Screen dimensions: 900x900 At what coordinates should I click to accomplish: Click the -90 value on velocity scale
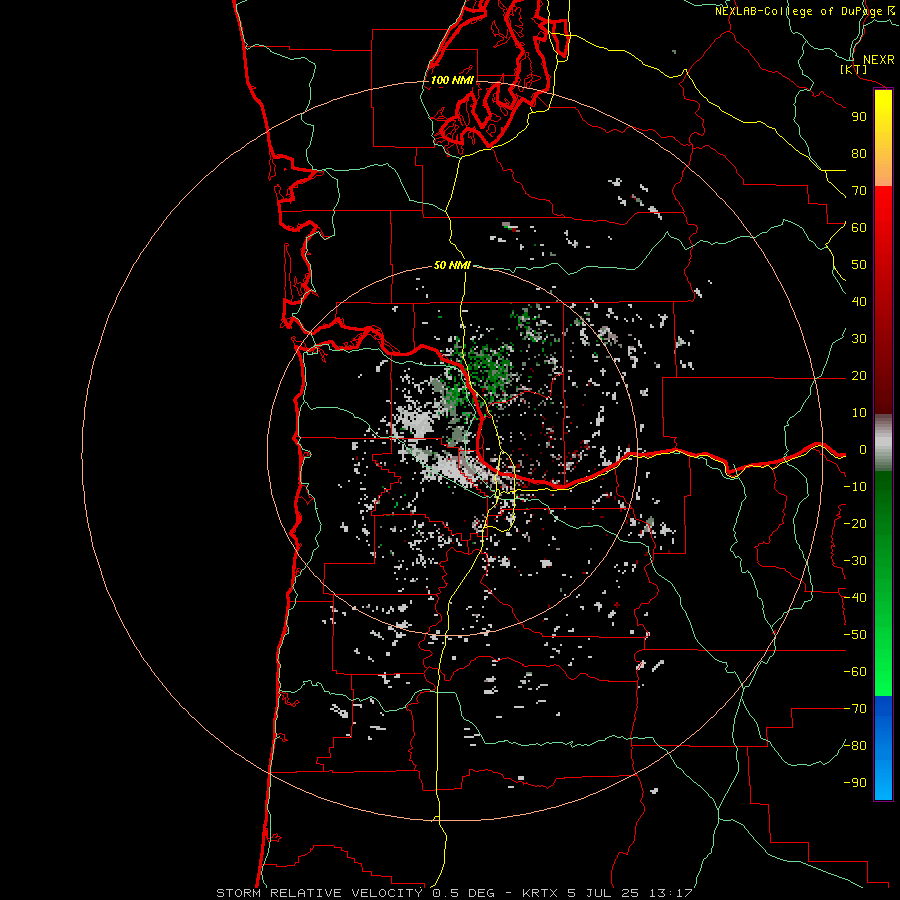point(855,783)
